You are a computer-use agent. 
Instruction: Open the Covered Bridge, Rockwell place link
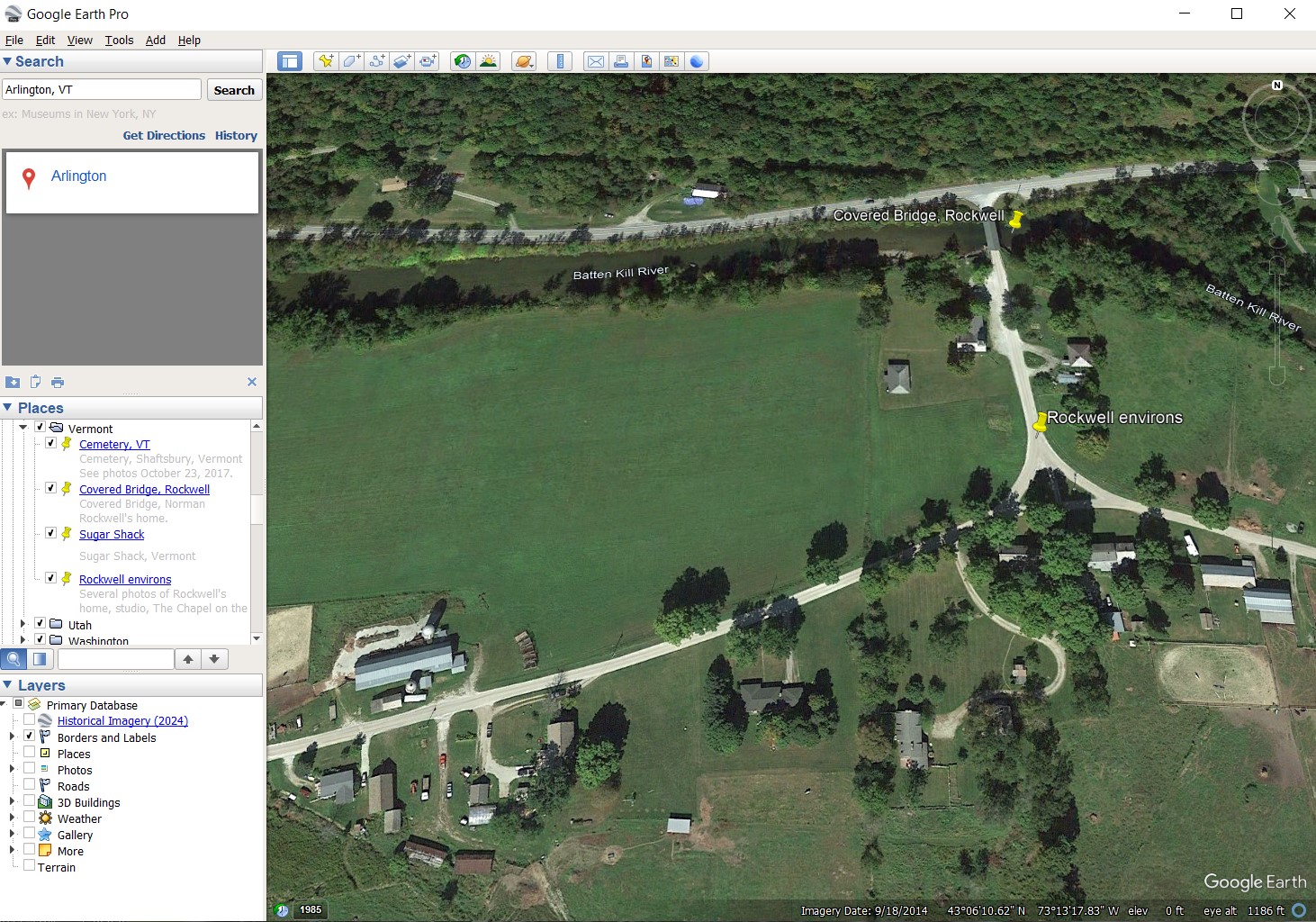click(x=144, y=489)
